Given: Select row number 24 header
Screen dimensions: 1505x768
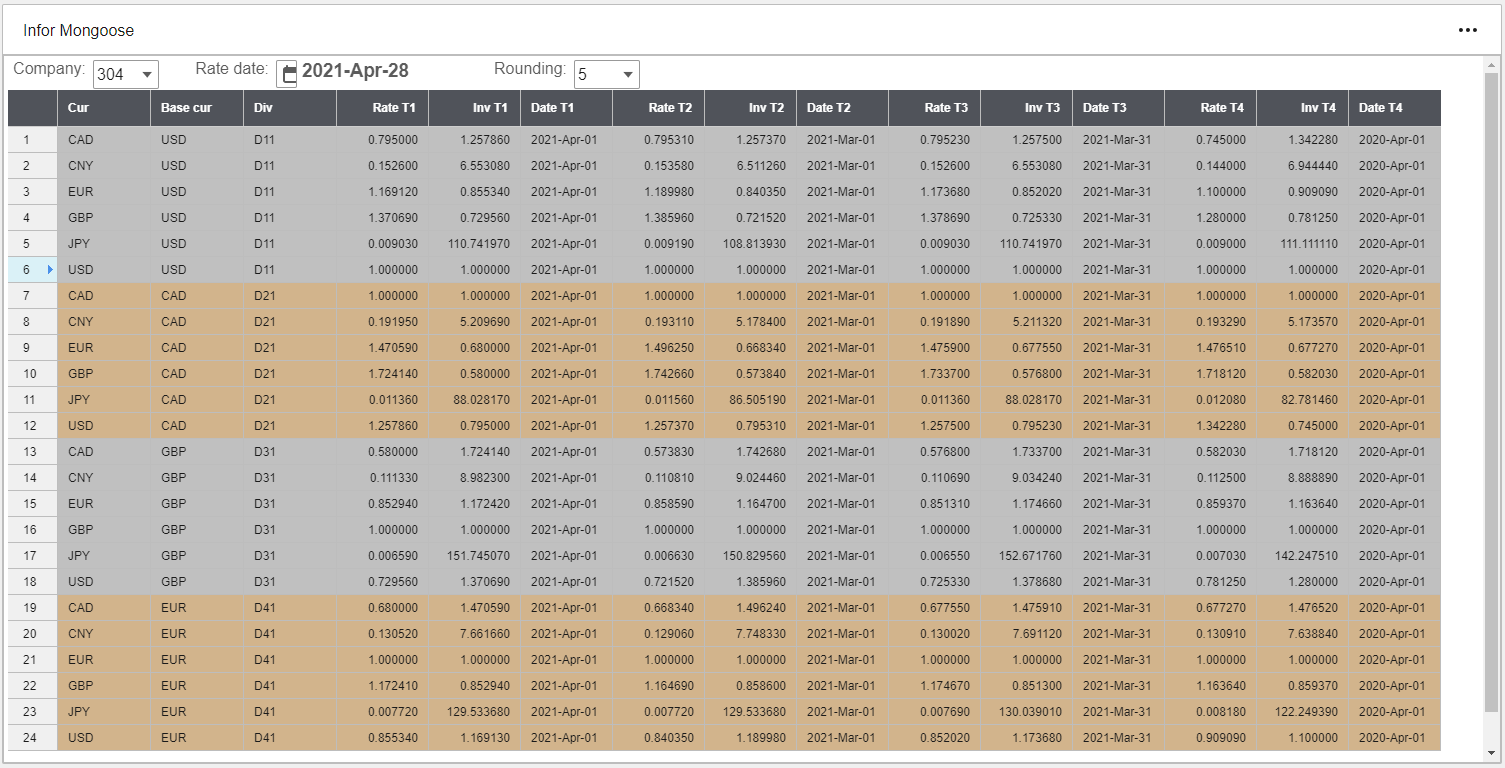Looking at the screenshot, I should pos(33,737).
